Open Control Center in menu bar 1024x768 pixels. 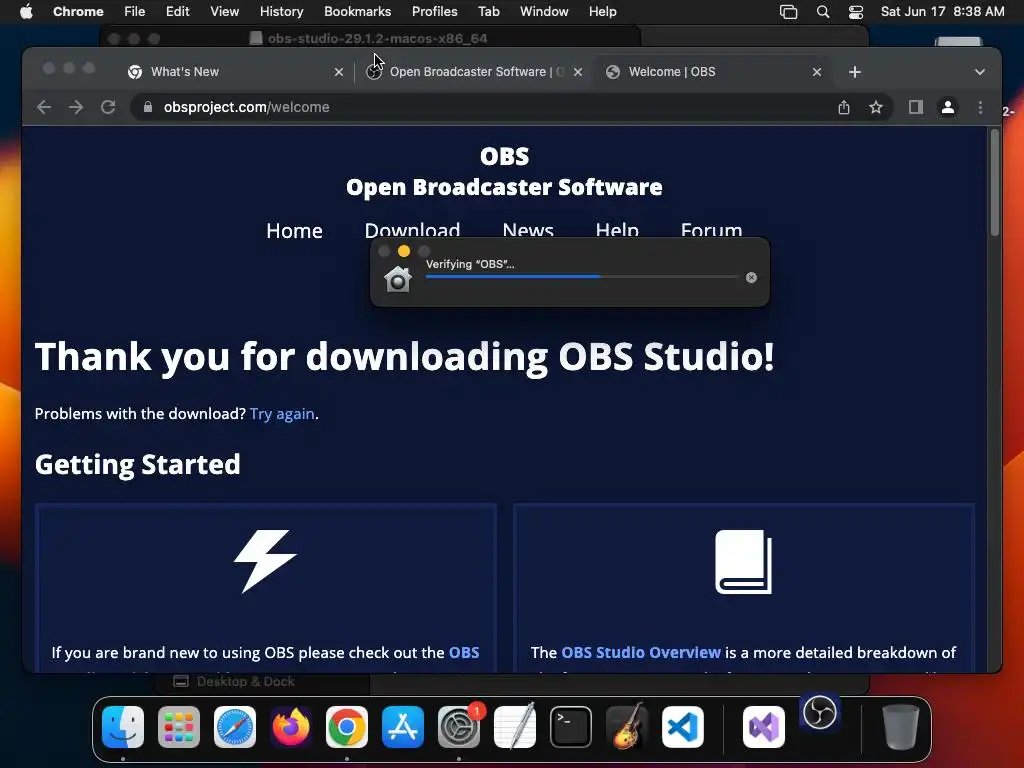click(x=856, y=12)
